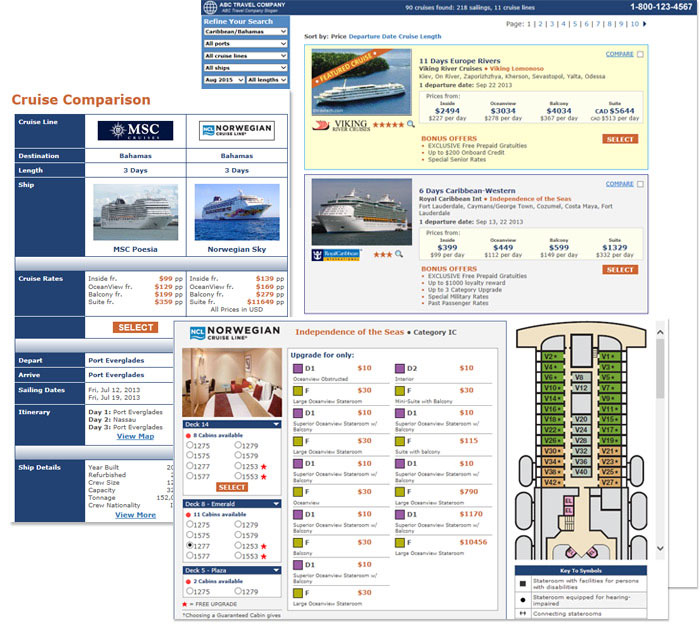Open the Aug 2015 date dropdown
700x635 pixels.
[224, 80]
